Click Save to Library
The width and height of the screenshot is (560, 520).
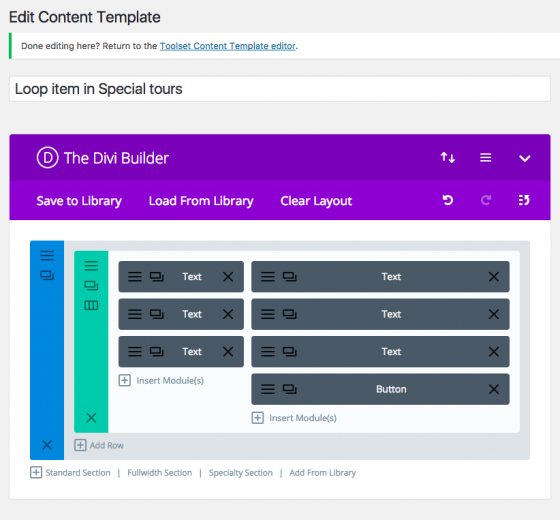(x=79, y=201)
